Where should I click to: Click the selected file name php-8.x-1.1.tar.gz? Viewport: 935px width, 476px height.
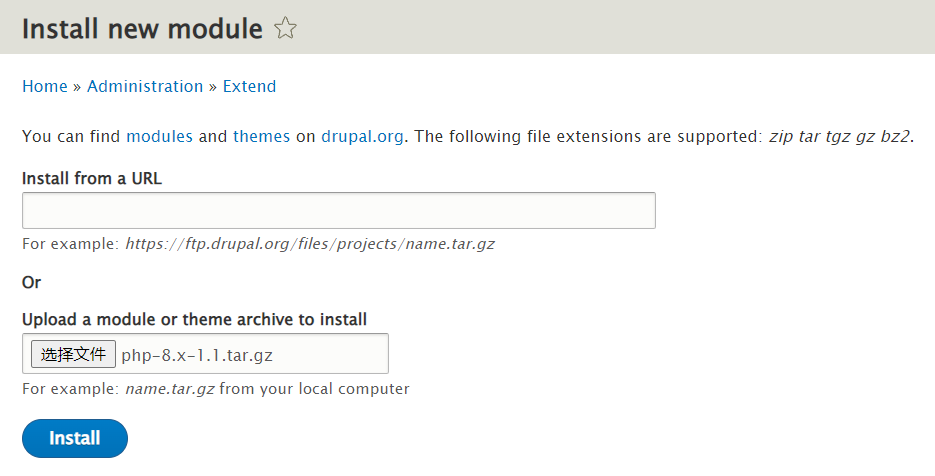[x=197, y=354]
